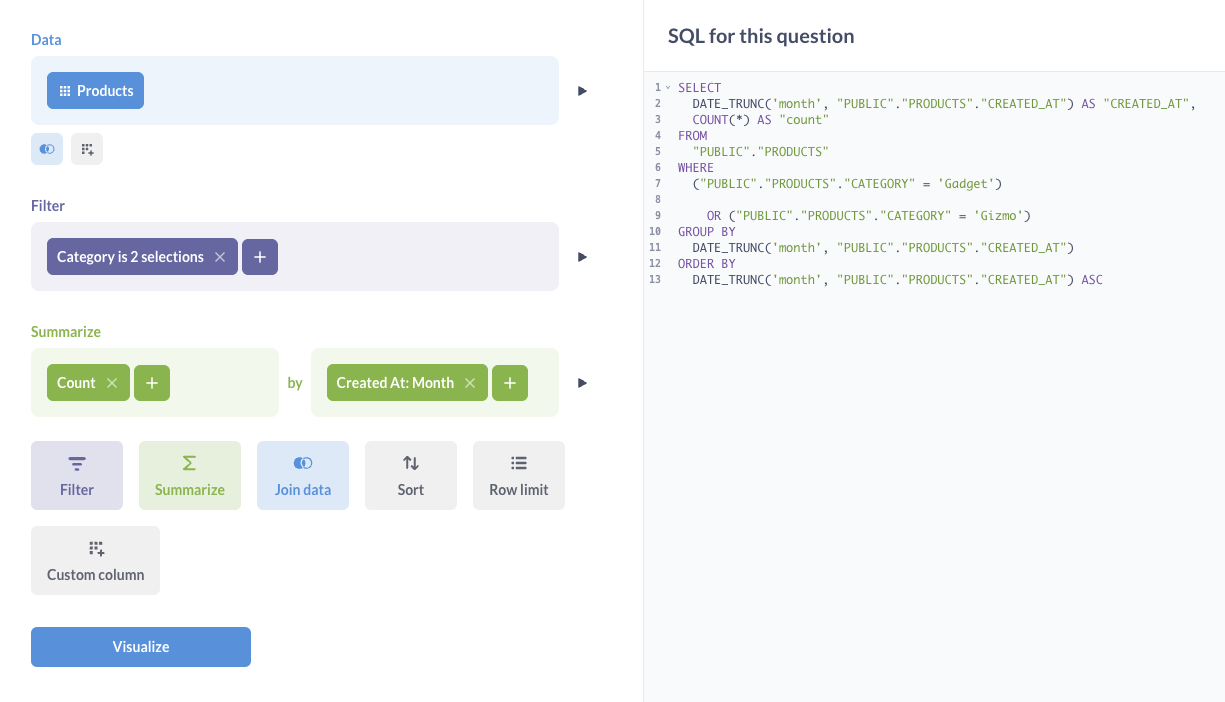Select the funnel-shaped Filter action icon
Screen dimensions: 1225x702
click(76, 463)
